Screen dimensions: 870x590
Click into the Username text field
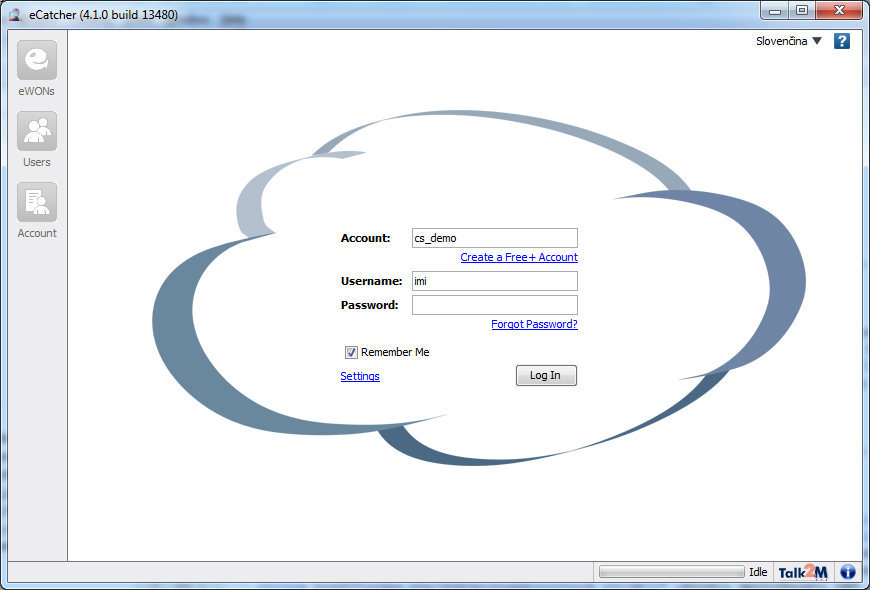coord(495,281)
